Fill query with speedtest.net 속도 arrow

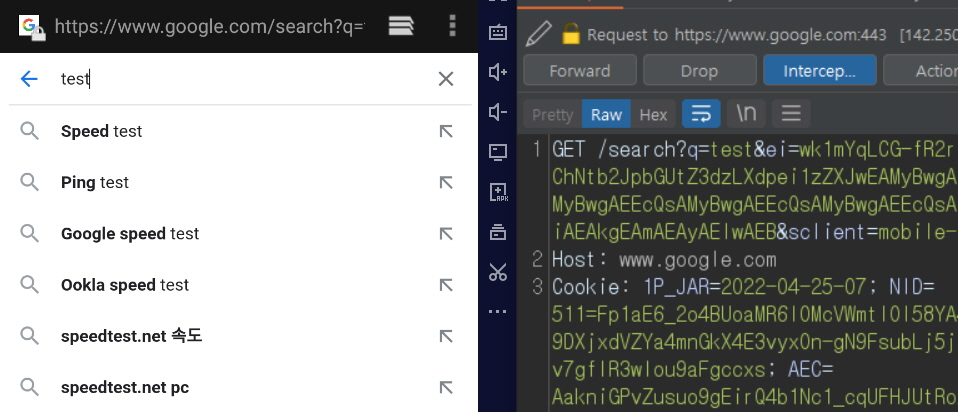pos(447,336)
